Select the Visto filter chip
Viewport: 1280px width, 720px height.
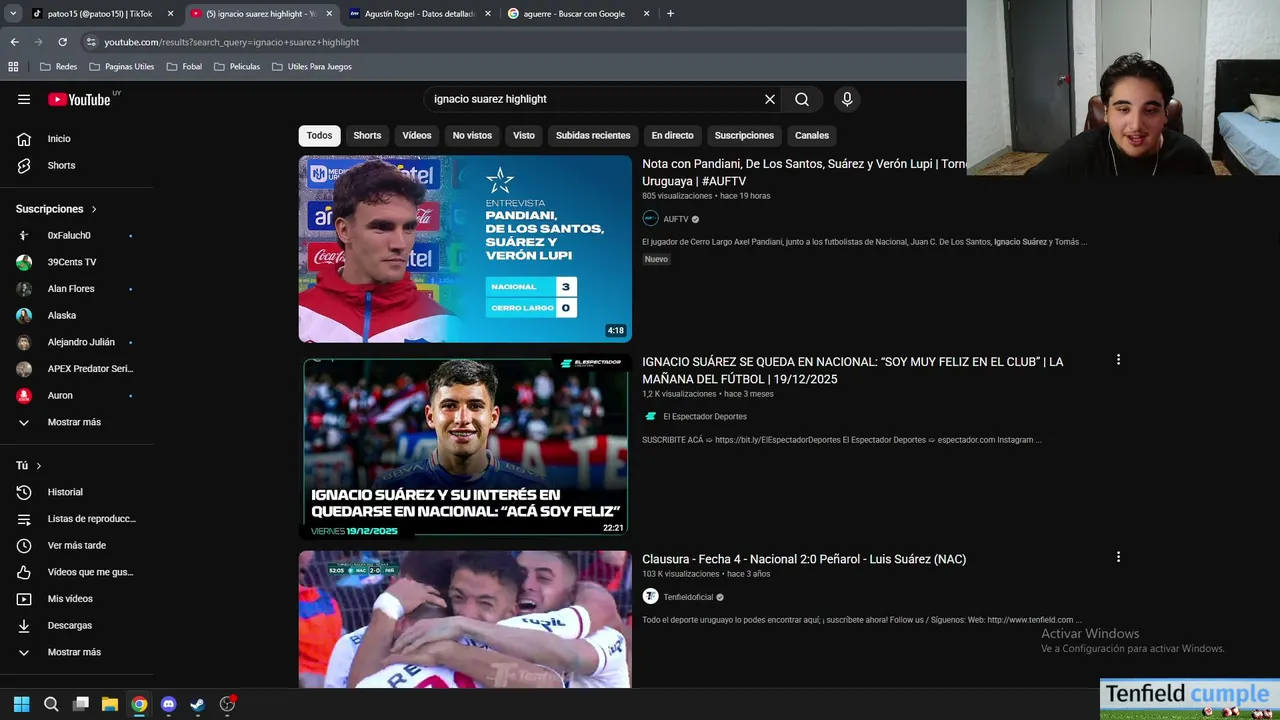click(x=524, y=135)
